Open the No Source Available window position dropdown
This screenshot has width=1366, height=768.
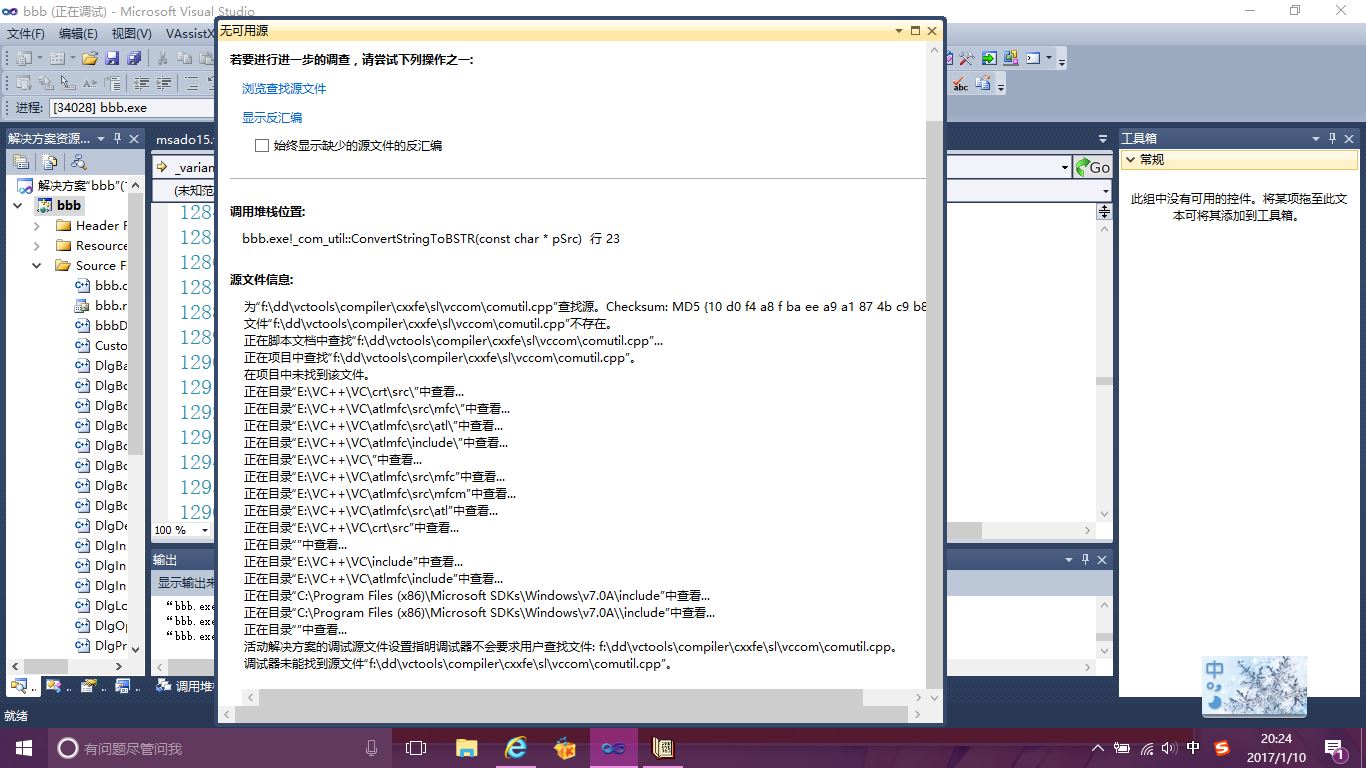pos(899,31)
